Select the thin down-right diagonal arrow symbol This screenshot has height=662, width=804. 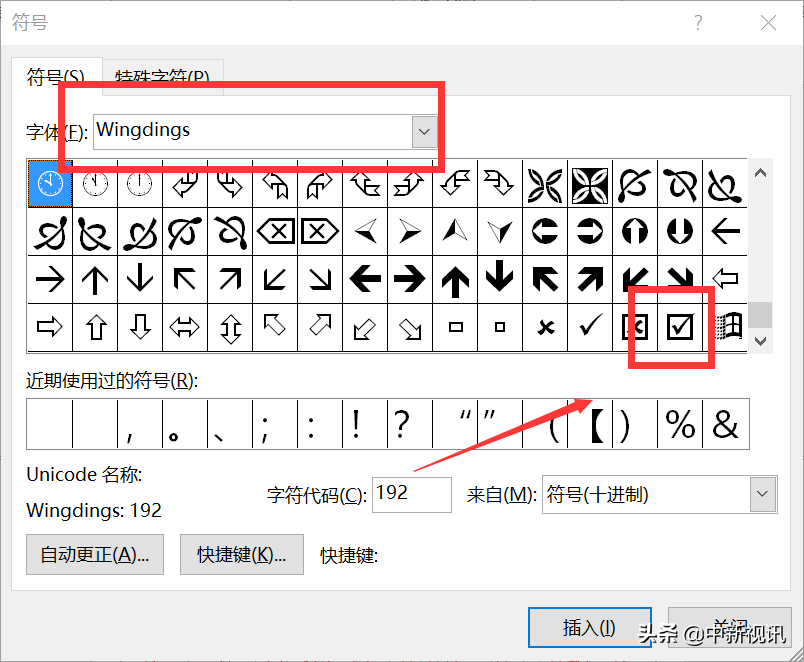tap(320, 279)
